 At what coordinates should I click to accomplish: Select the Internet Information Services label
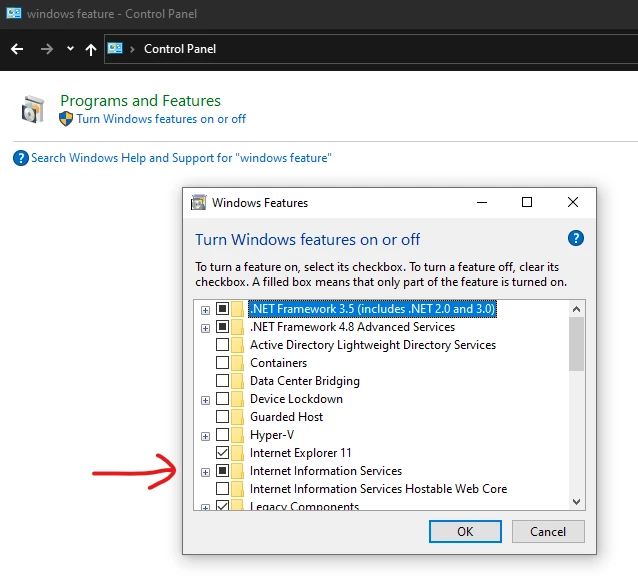click(x=326, y=471)
